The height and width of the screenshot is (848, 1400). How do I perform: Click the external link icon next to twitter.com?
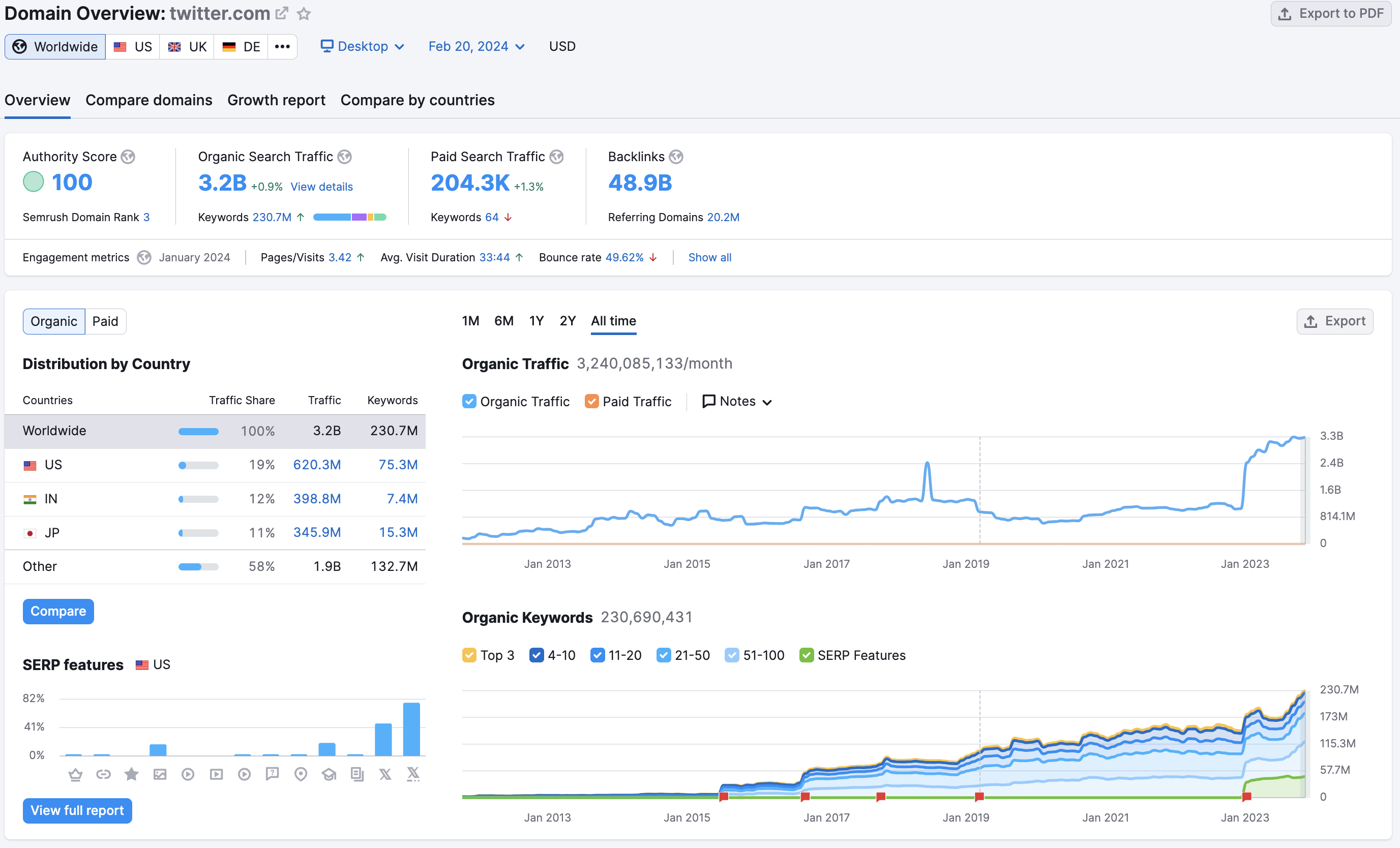(285, 12)
